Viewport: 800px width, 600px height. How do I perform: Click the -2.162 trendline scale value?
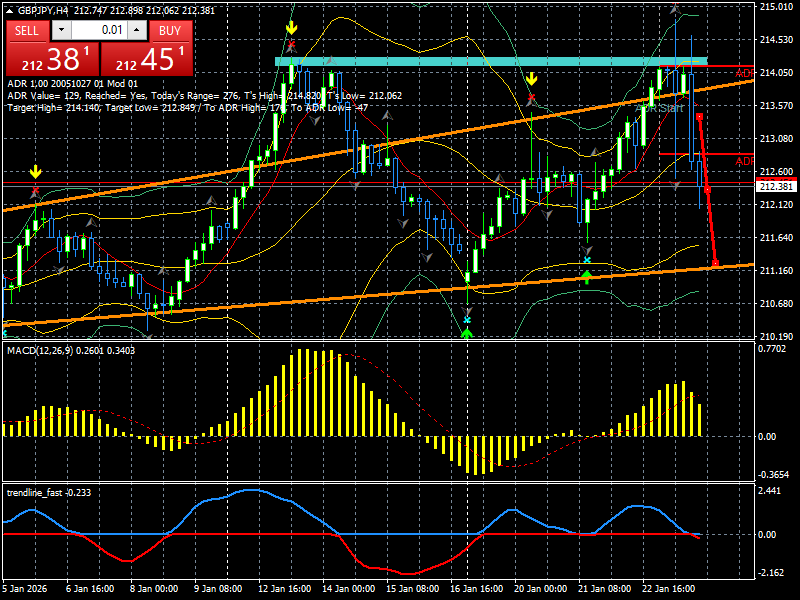pyautogui.click(x=771, y=572)
